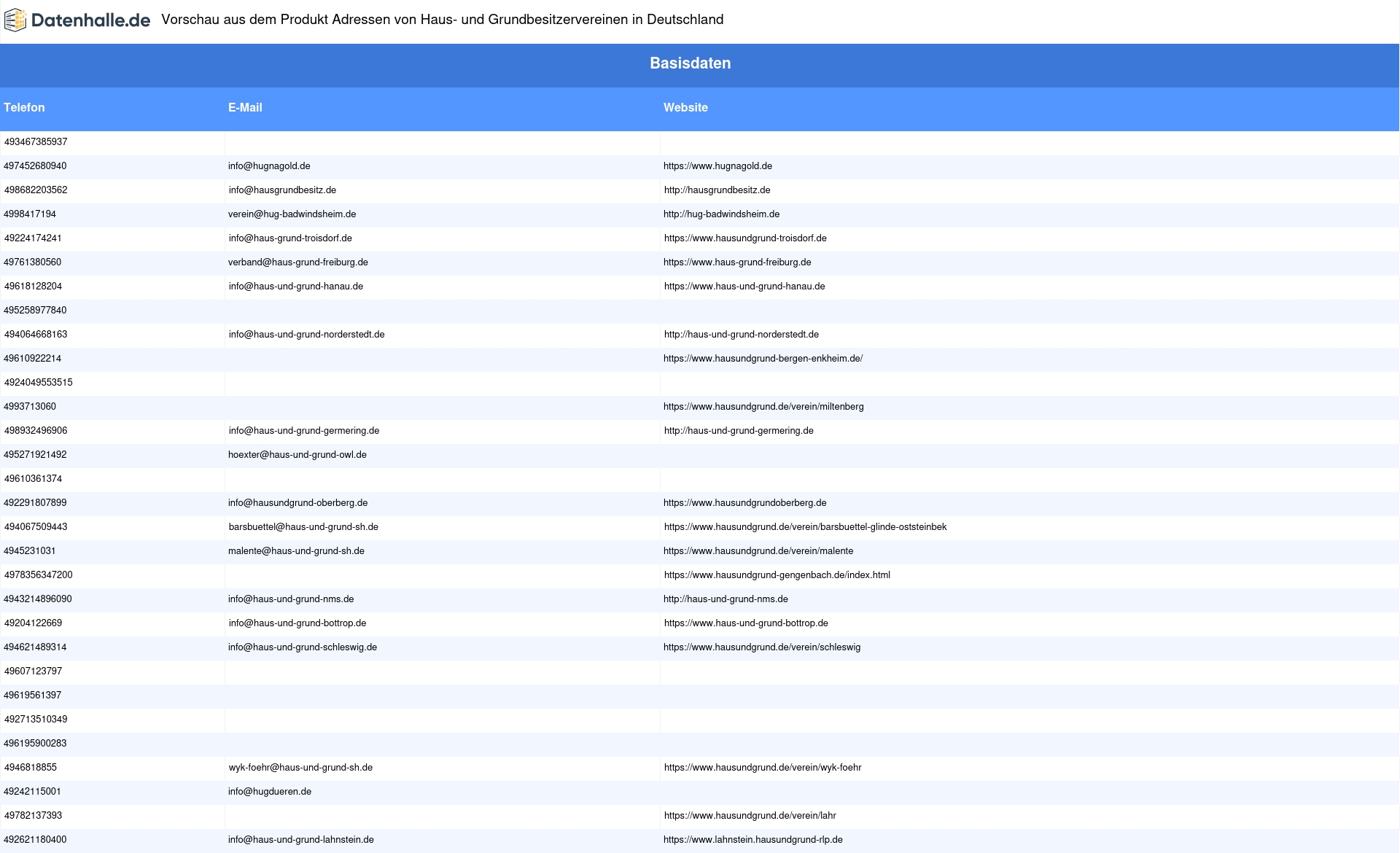Click website http://haus-und-grund-nms.de

(x=726, y=599)
